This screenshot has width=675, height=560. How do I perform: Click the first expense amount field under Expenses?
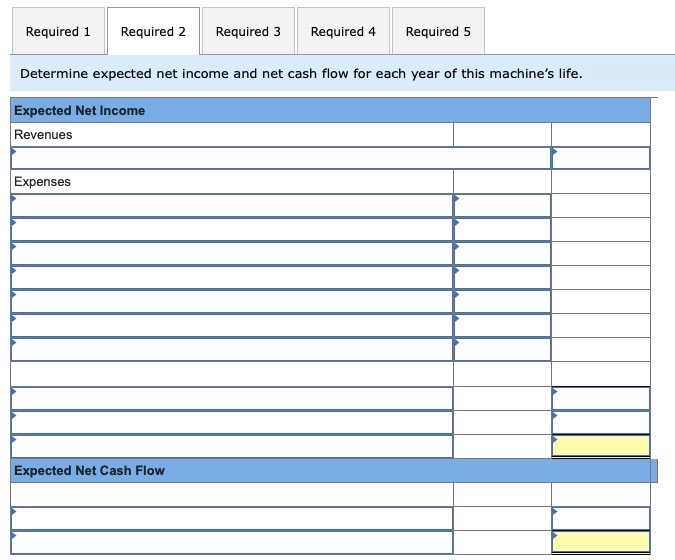pos(502,205)
